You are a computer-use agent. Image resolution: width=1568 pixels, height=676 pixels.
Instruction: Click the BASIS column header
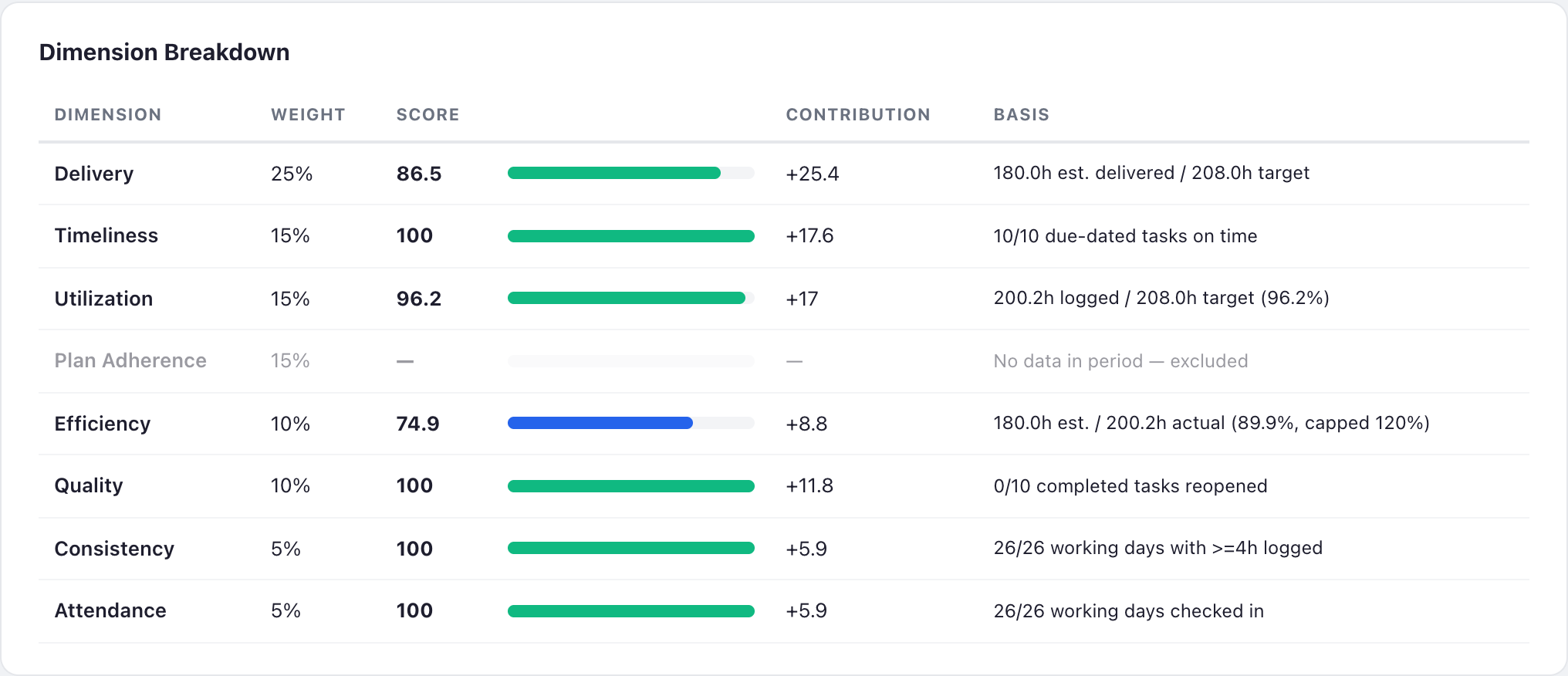(x=1022, y=115)
